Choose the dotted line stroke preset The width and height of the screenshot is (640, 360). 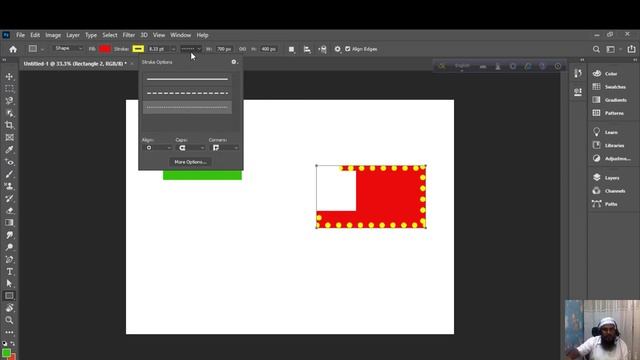(187, 107)
